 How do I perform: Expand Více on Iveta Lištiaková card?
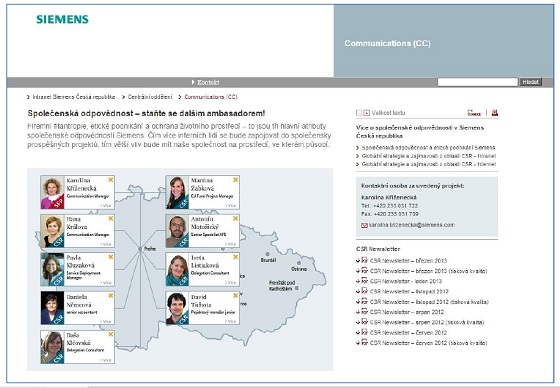(230, 283)
